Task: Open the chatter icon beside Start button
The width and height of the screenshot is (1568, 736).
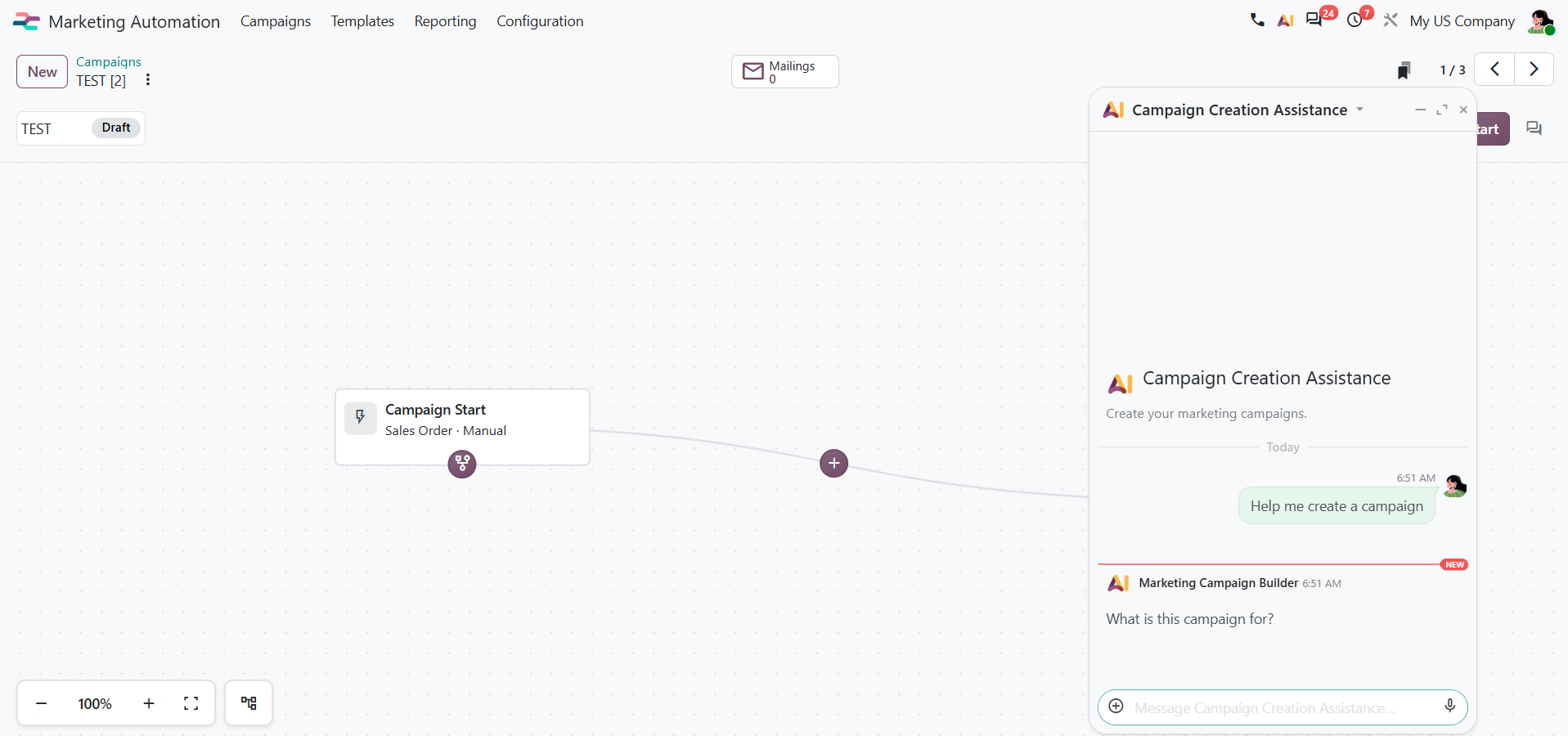Action: point(1534,128)
